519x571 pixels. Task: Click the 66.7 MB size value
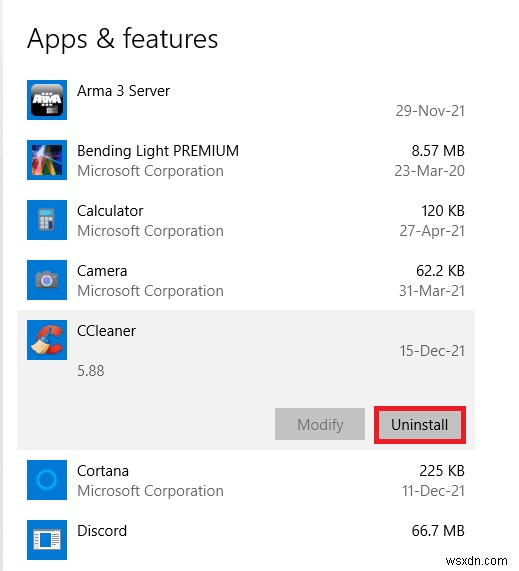(438, 531)
